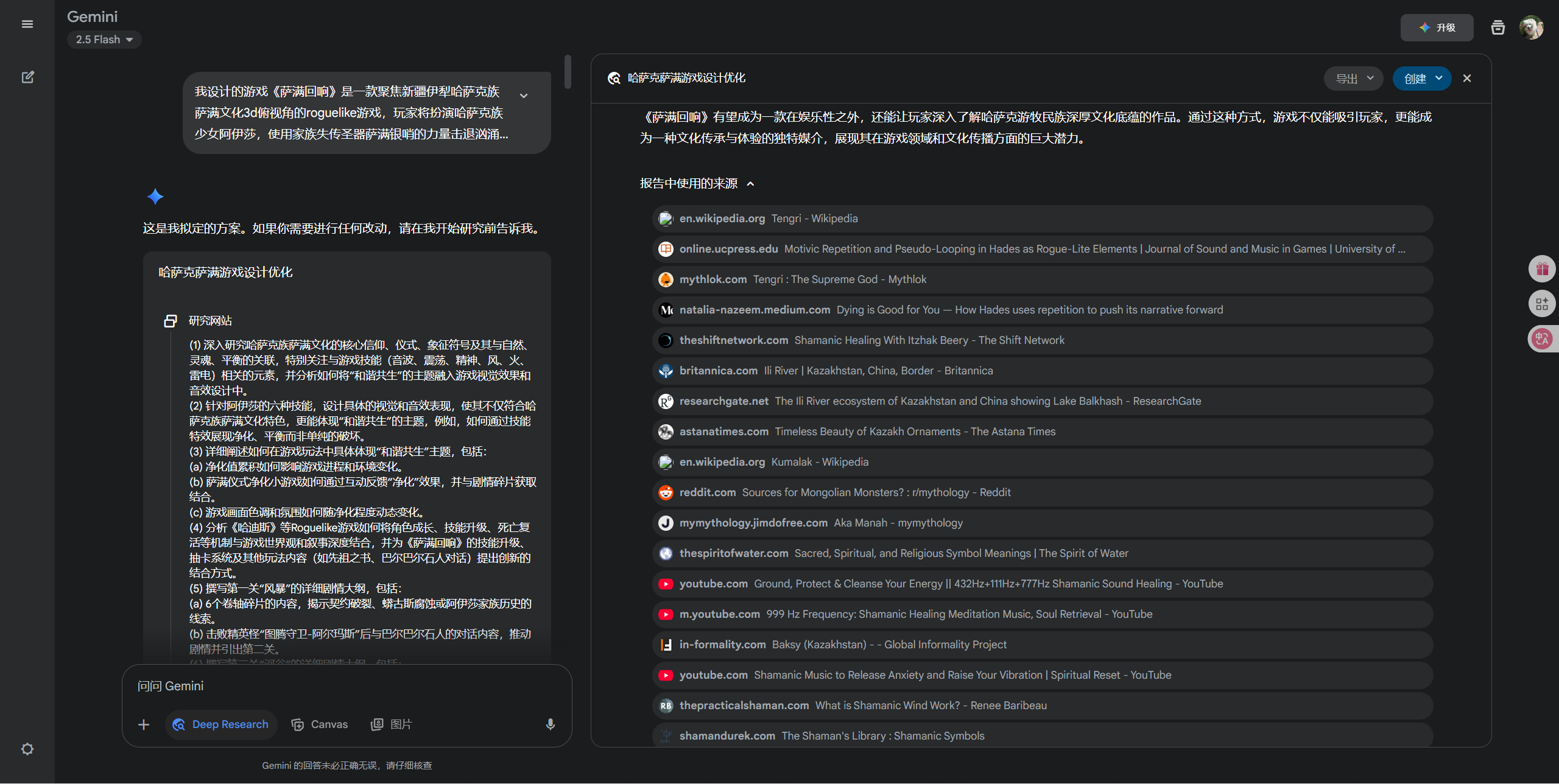Click the Gemini logo text
Image resolution: width=1559 pixels, height=784 pixels.
[x=93, y=16]
